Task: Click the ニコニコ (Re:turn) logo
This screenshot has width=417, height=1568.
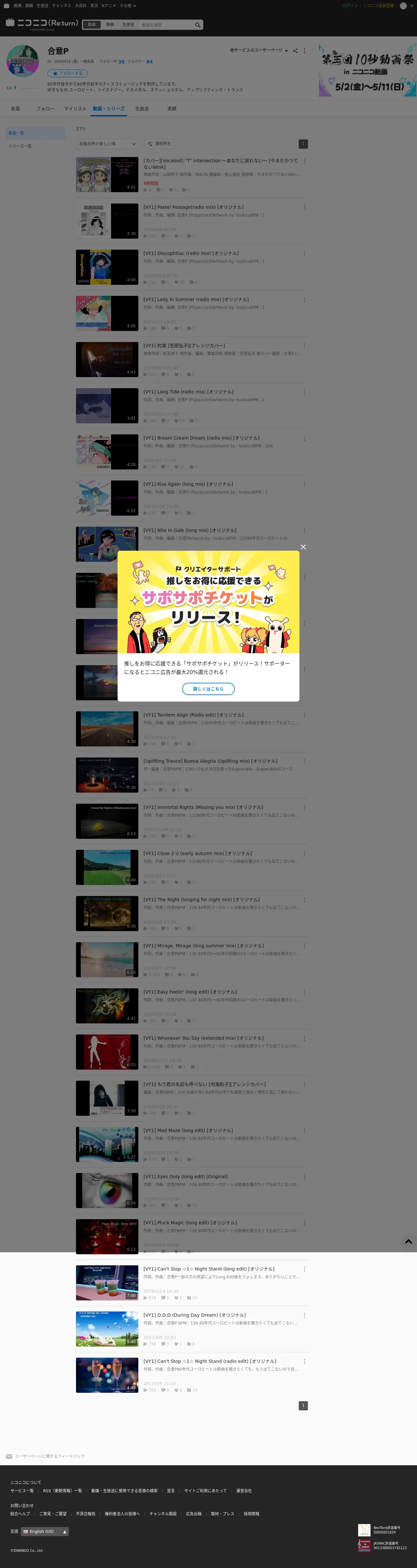Action: point(42,24)
